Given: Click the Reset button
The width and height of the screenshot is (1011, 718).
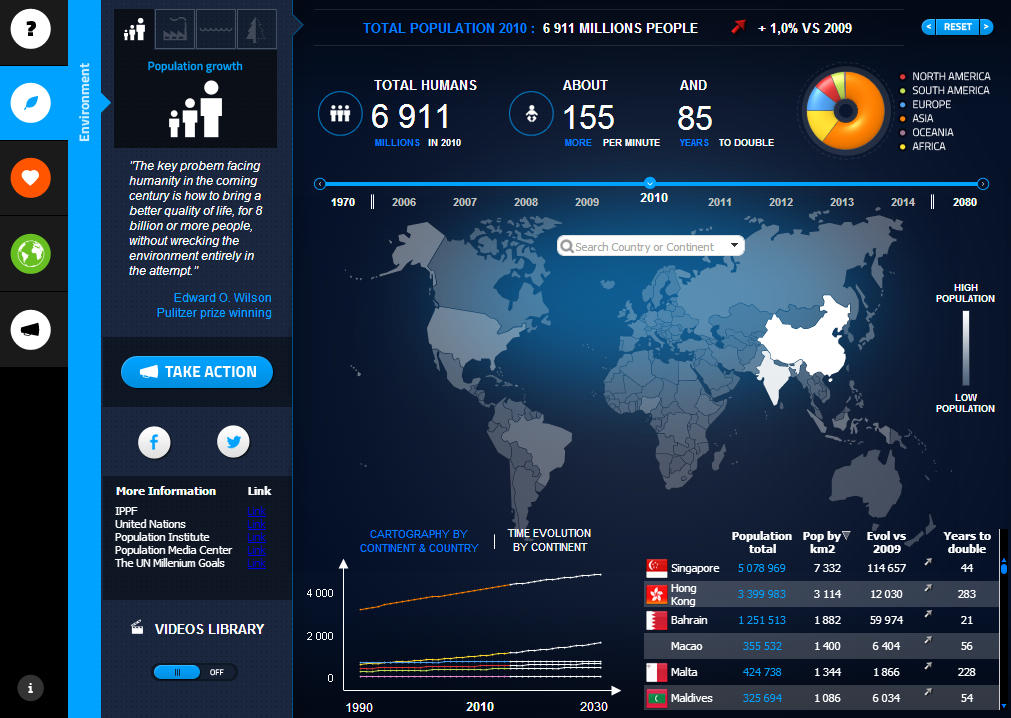Looking at the screenshot, I should [957, 27].
